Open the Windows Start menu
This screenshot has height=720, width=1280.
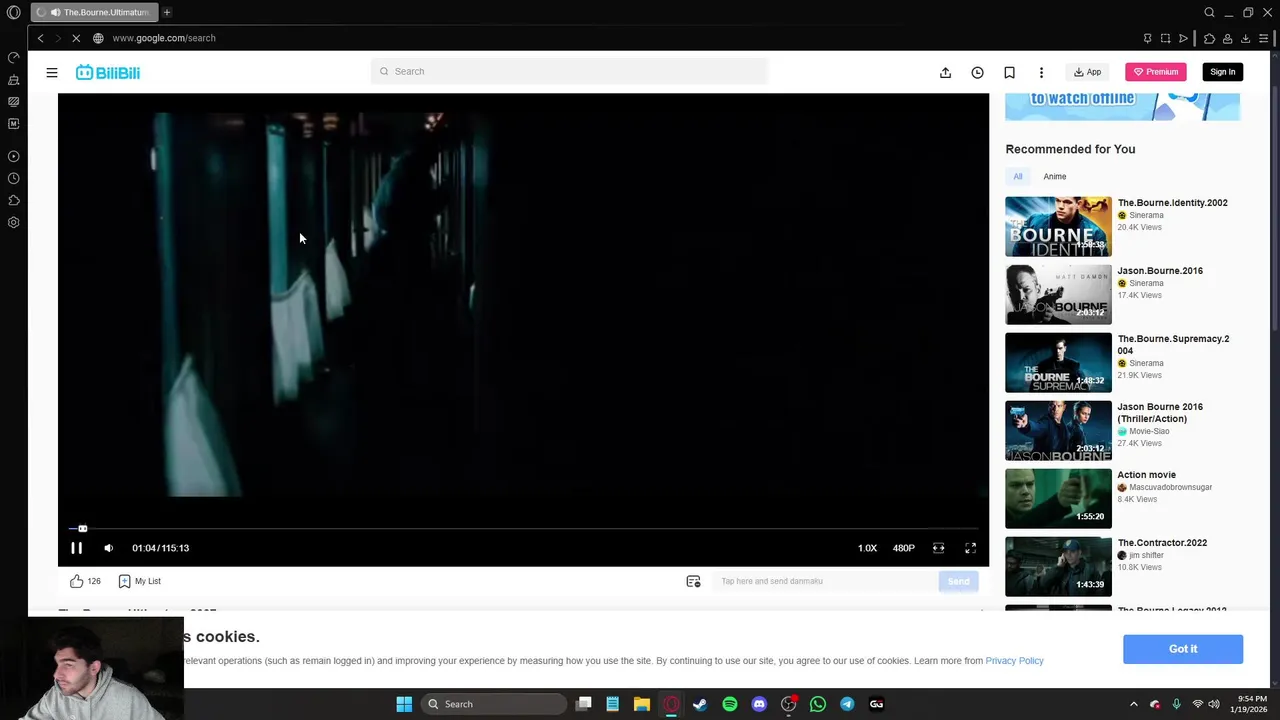point(404,704)
